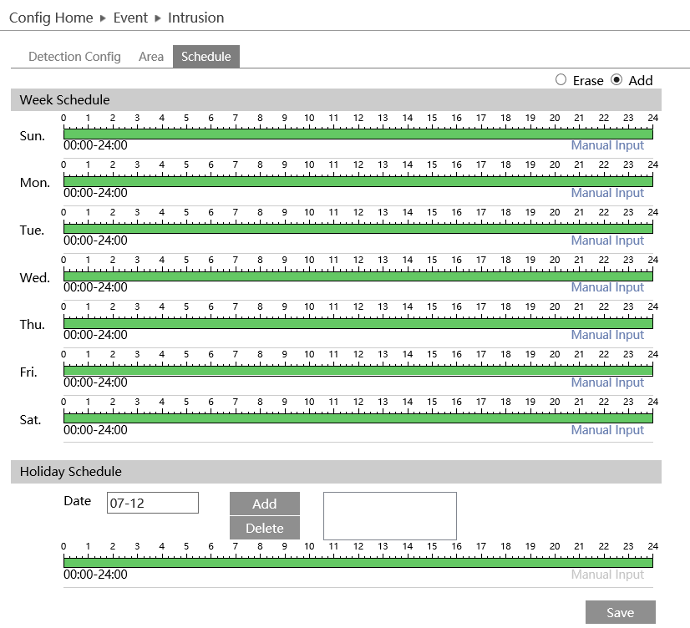Click the Sunday green schedule timeline bar
Screen dimensions: 690x628
357,134
